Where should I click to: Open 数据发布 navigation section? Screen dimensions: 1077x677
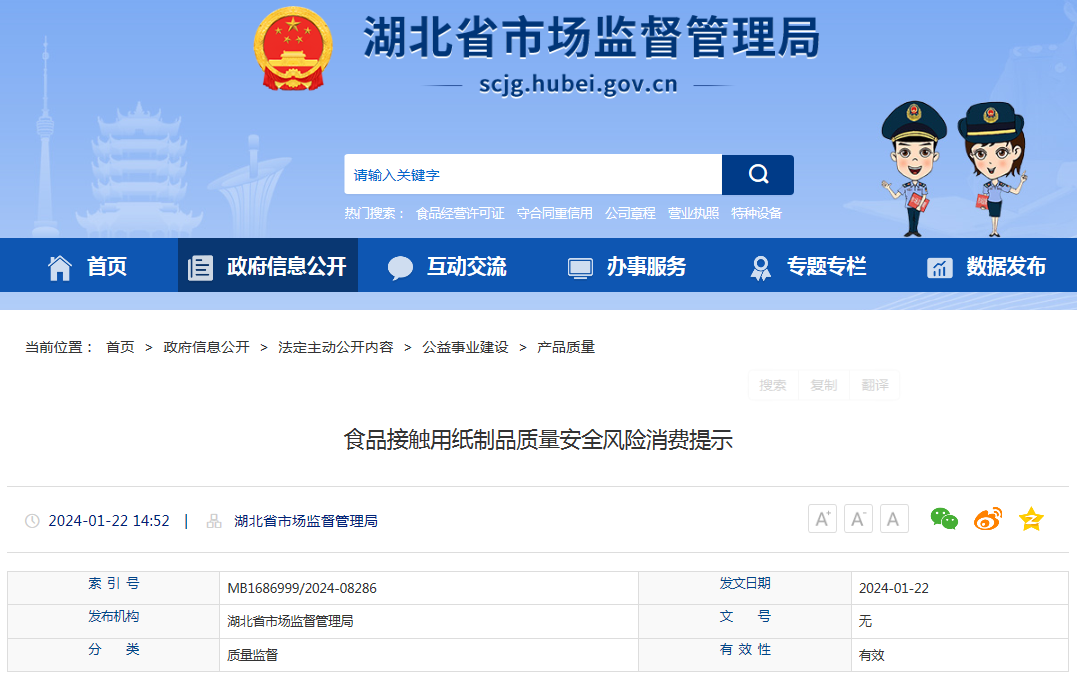(986, 267)
